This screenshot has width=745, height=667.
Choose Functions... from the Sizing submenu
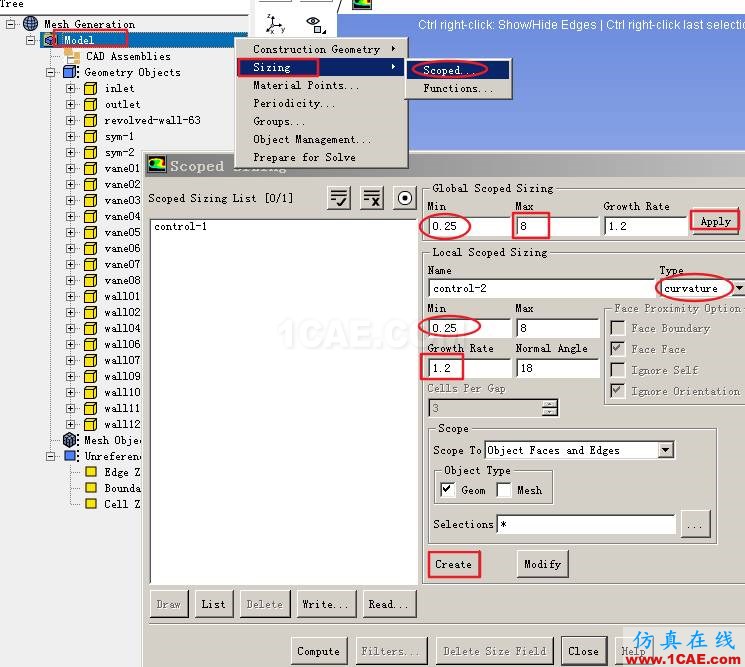tap(458, 88)
